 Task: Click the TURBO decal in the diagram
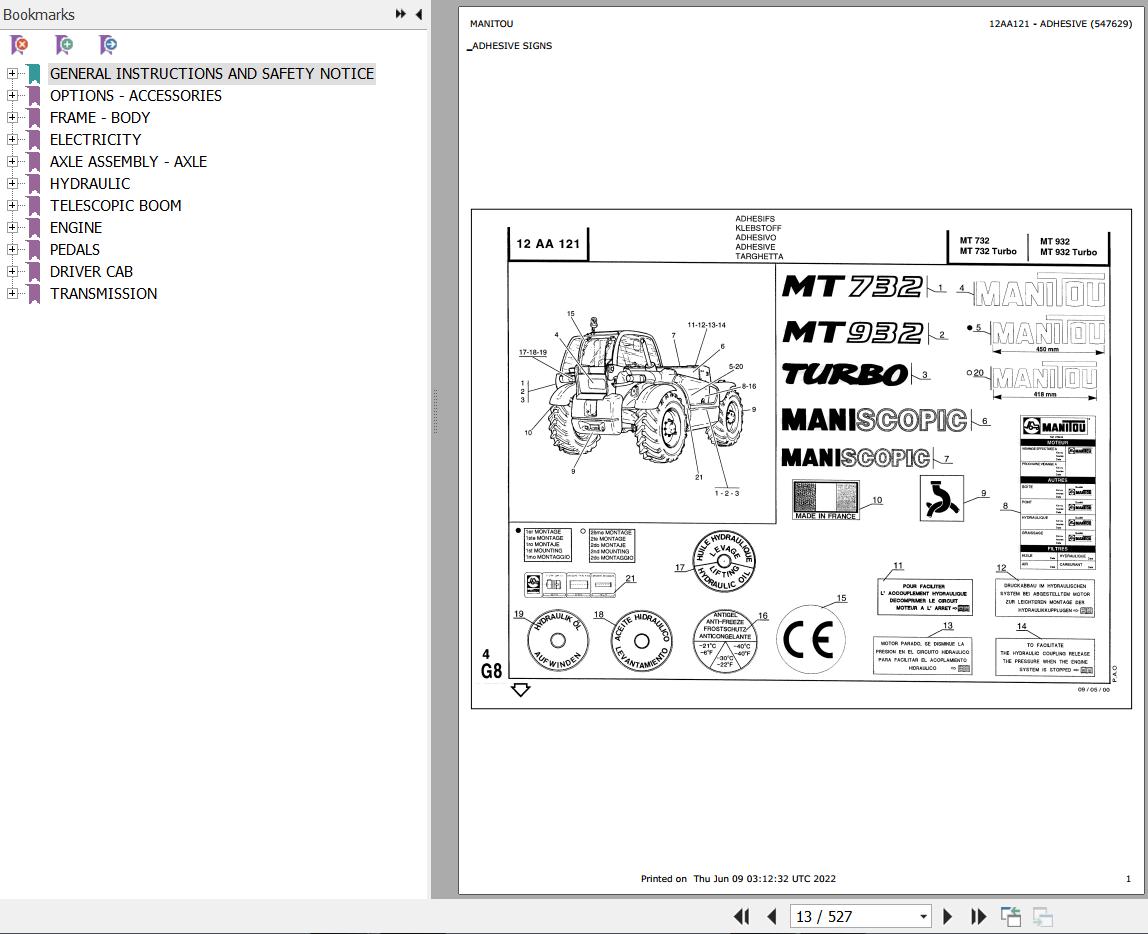click(845, 374)
